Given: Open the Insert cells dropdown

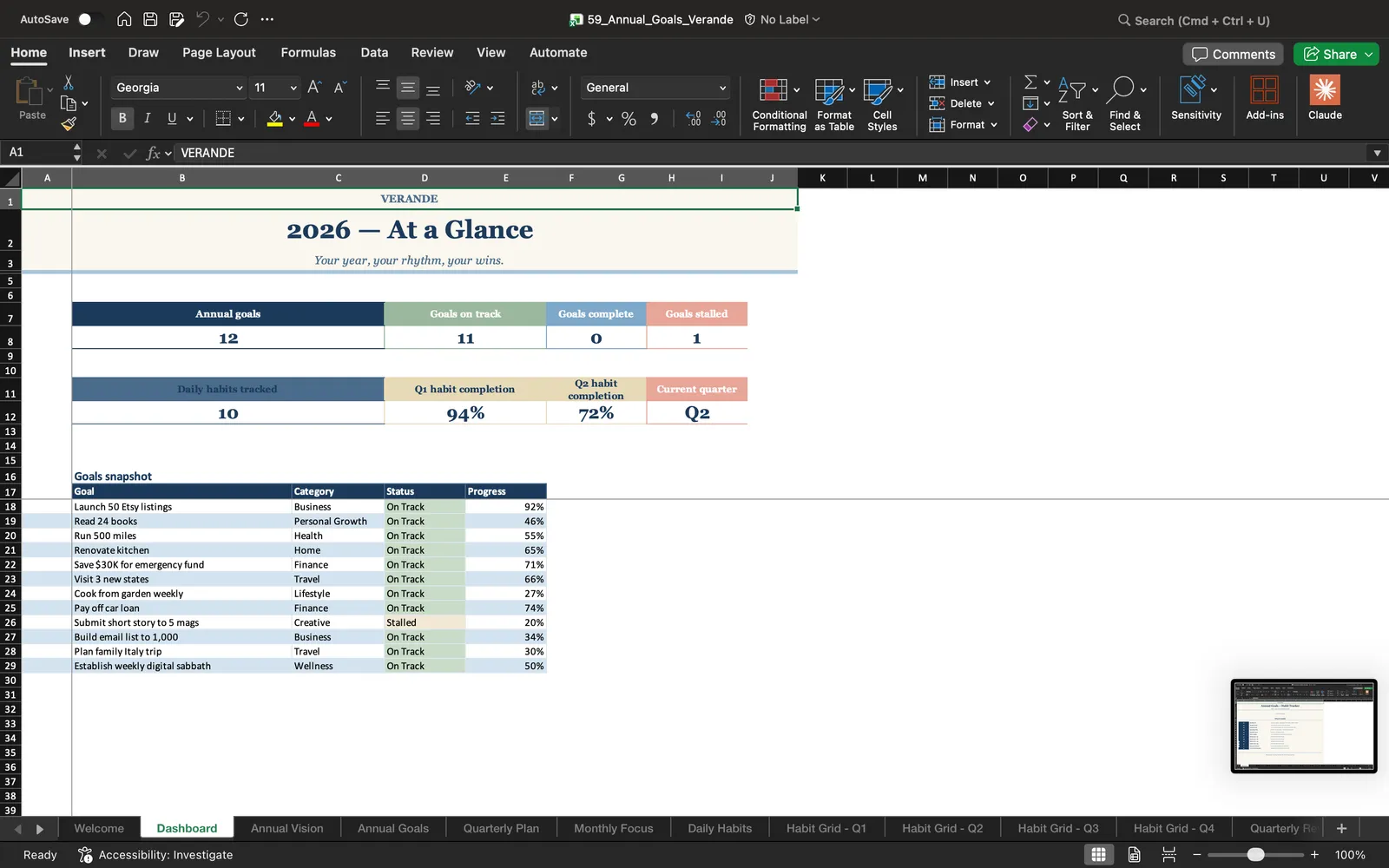Looking at the screenshot, I should pos(960,82).
